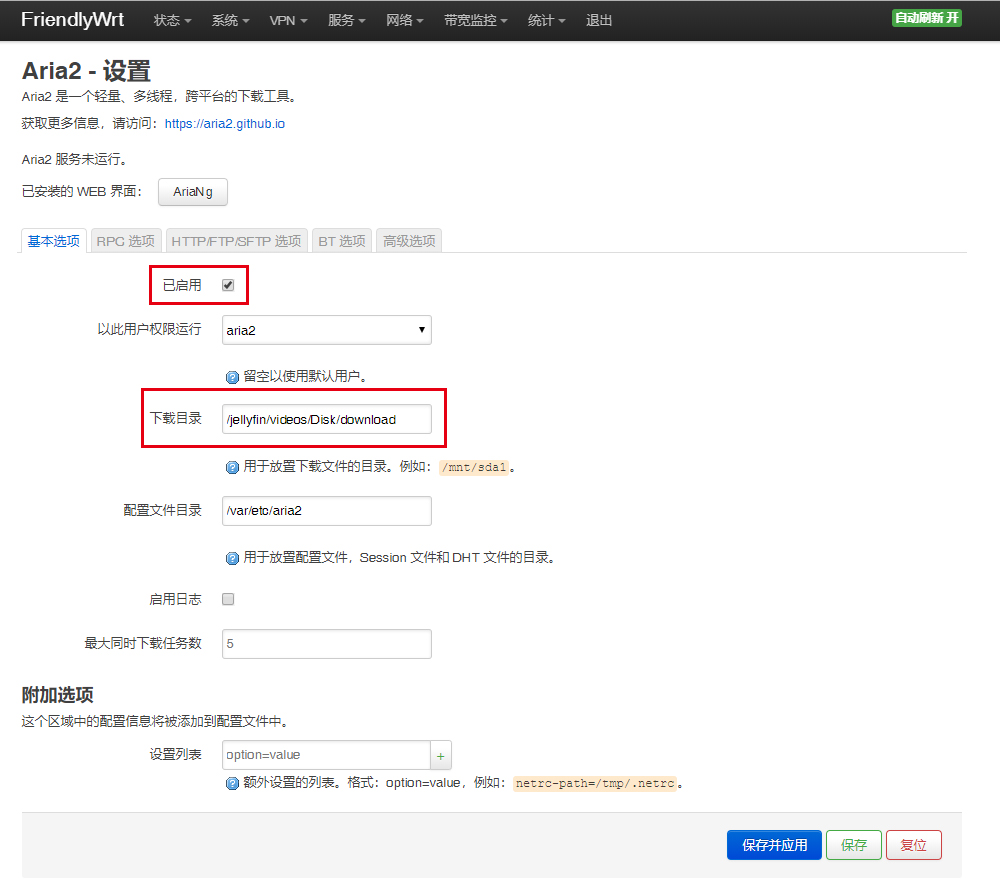
Task: Expand the 系统 menu
Action: pyautogui.click(x=230, y=20)
